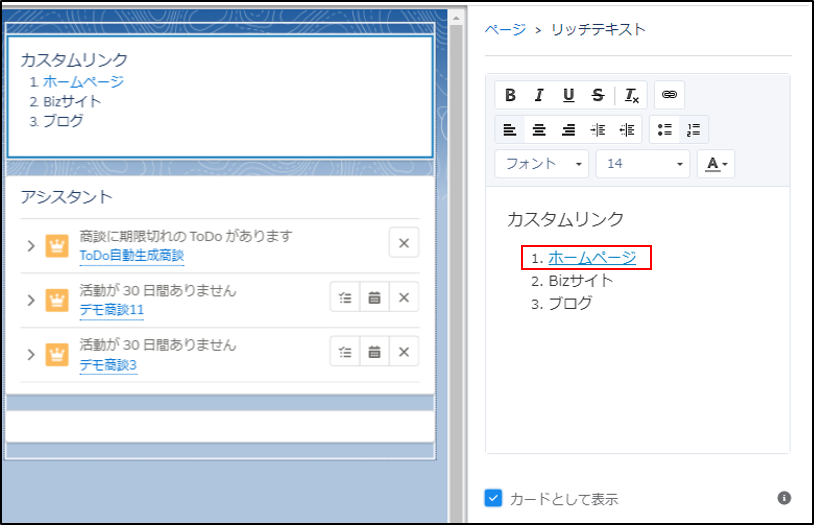Click the first indent icon in toolbar
Image resolution: width=814 pixels, height=525 pixels.
coord(598,129)
